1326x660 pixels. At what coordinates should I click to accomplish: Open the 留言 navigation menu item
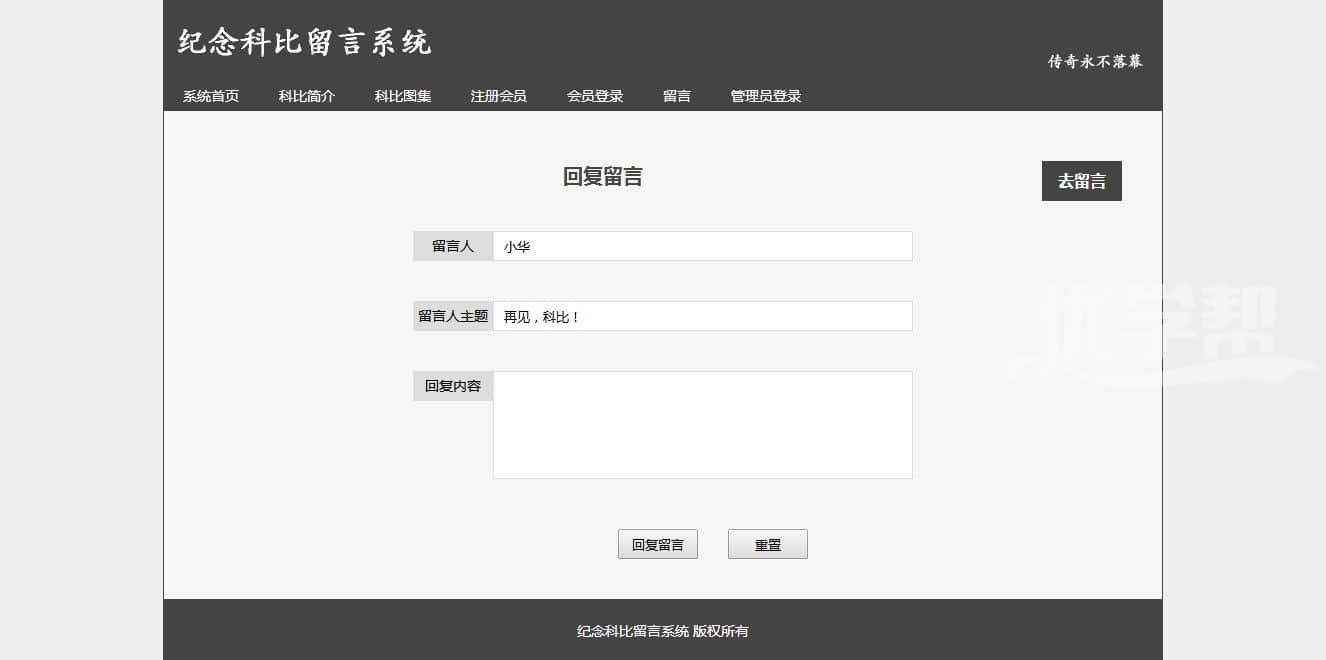(x=677, y=96)
